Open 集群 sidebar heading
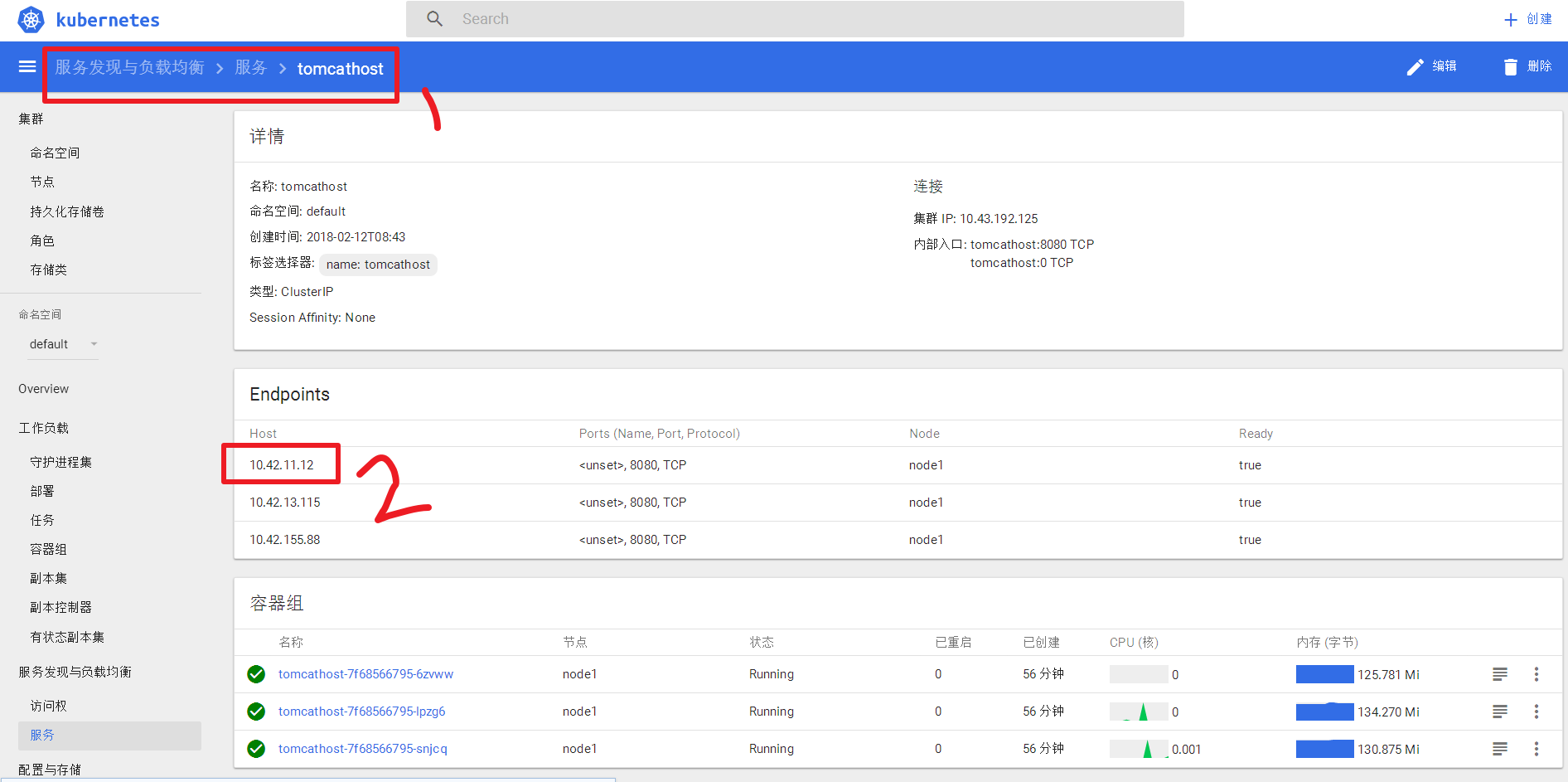 [31, 119]
